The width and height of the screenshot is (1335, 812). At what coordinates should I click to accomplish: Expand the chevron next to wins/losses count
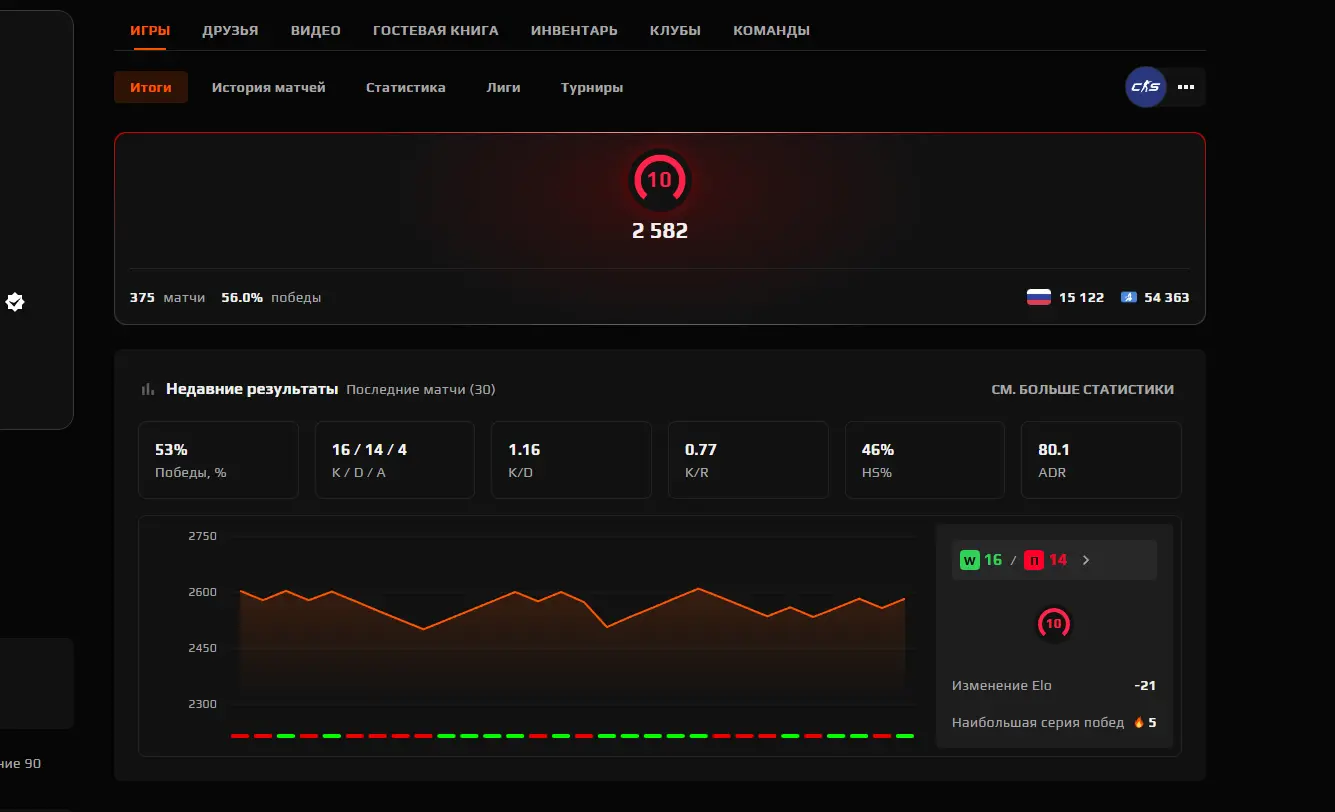tap(1086, 560)
